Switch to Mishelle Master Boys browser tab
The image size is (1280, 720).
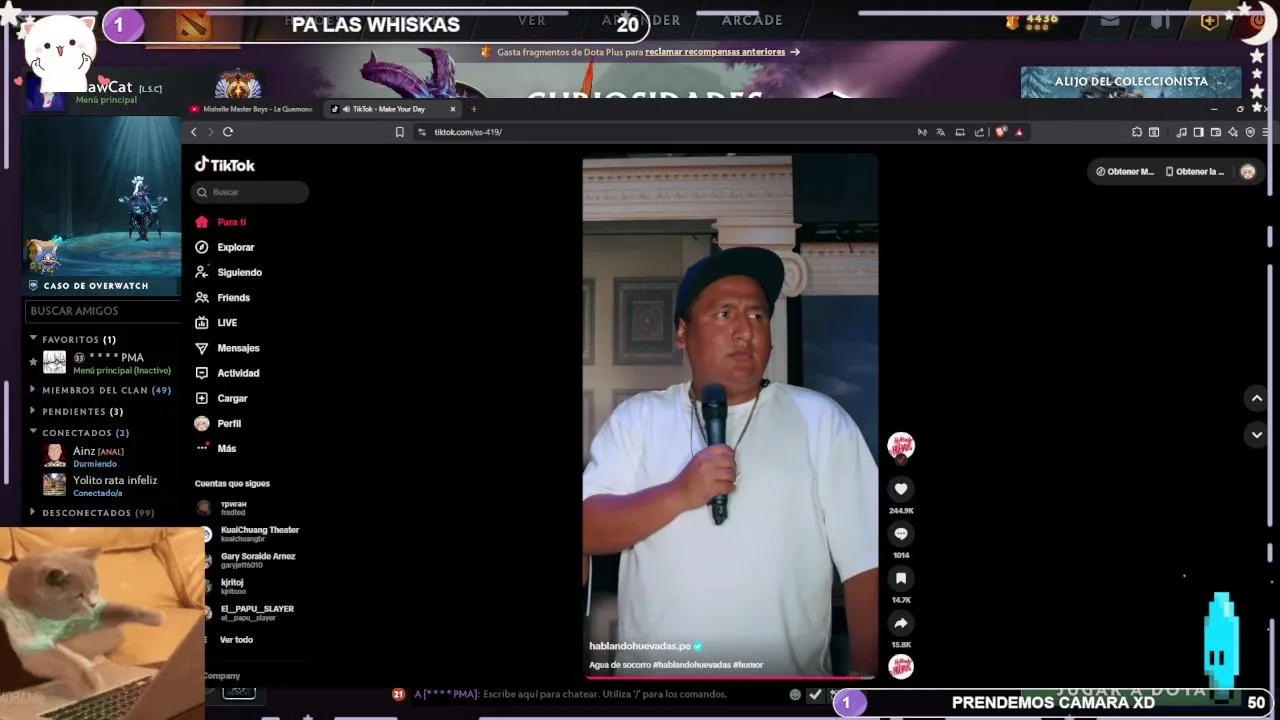[252, 109]
